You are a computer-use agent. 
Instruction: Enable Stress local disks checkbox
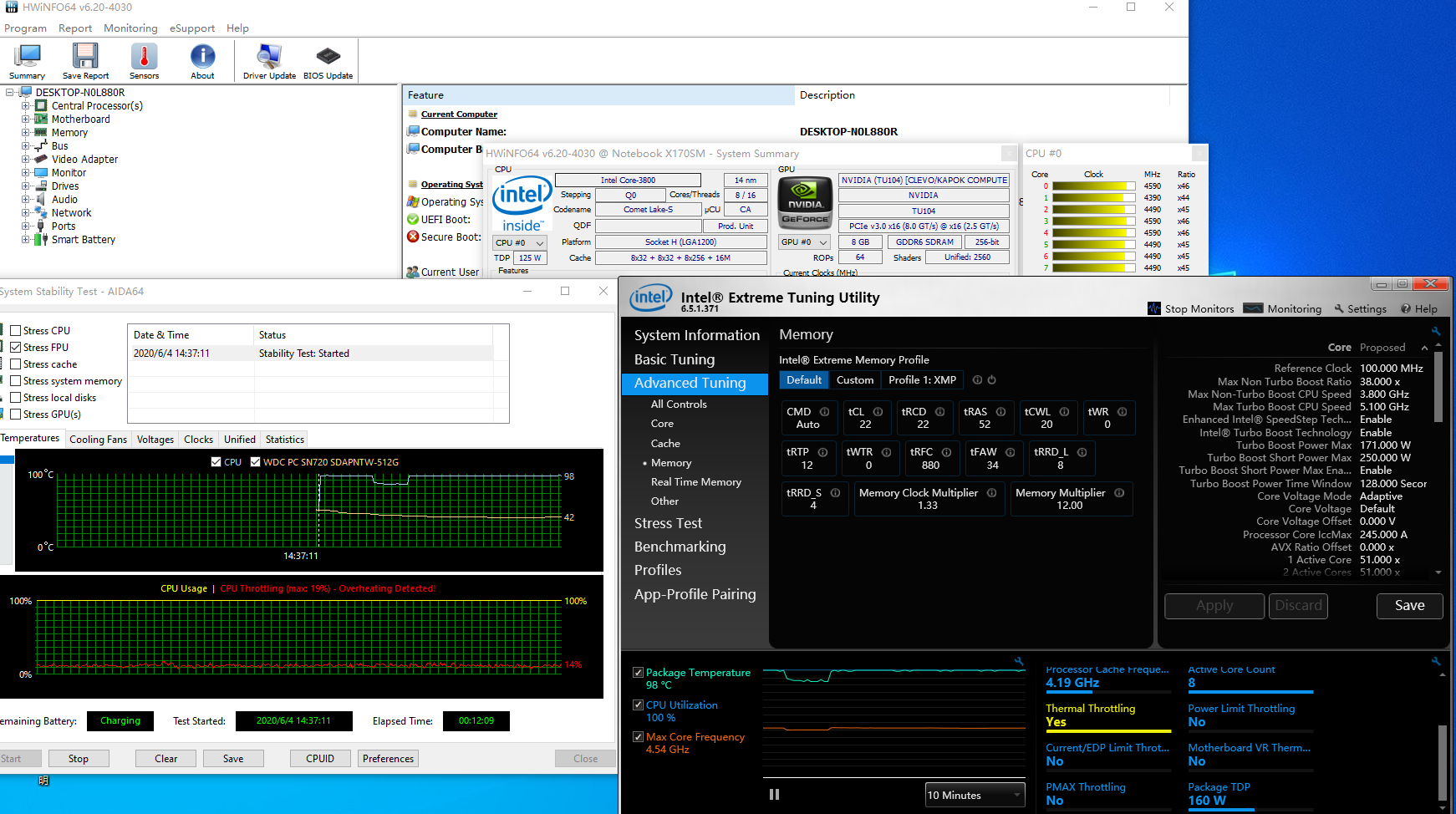point(15,398)
